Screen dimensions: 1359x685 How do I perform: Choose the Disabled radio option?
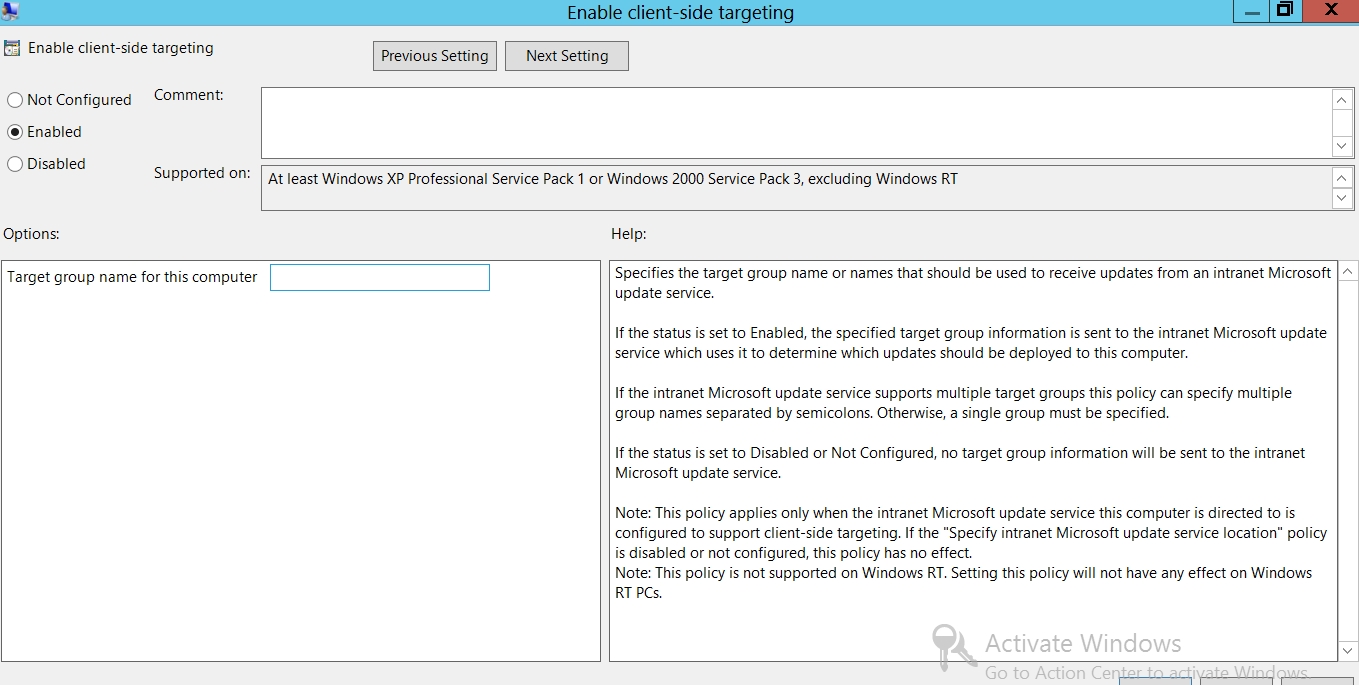[x=15, y=164]
